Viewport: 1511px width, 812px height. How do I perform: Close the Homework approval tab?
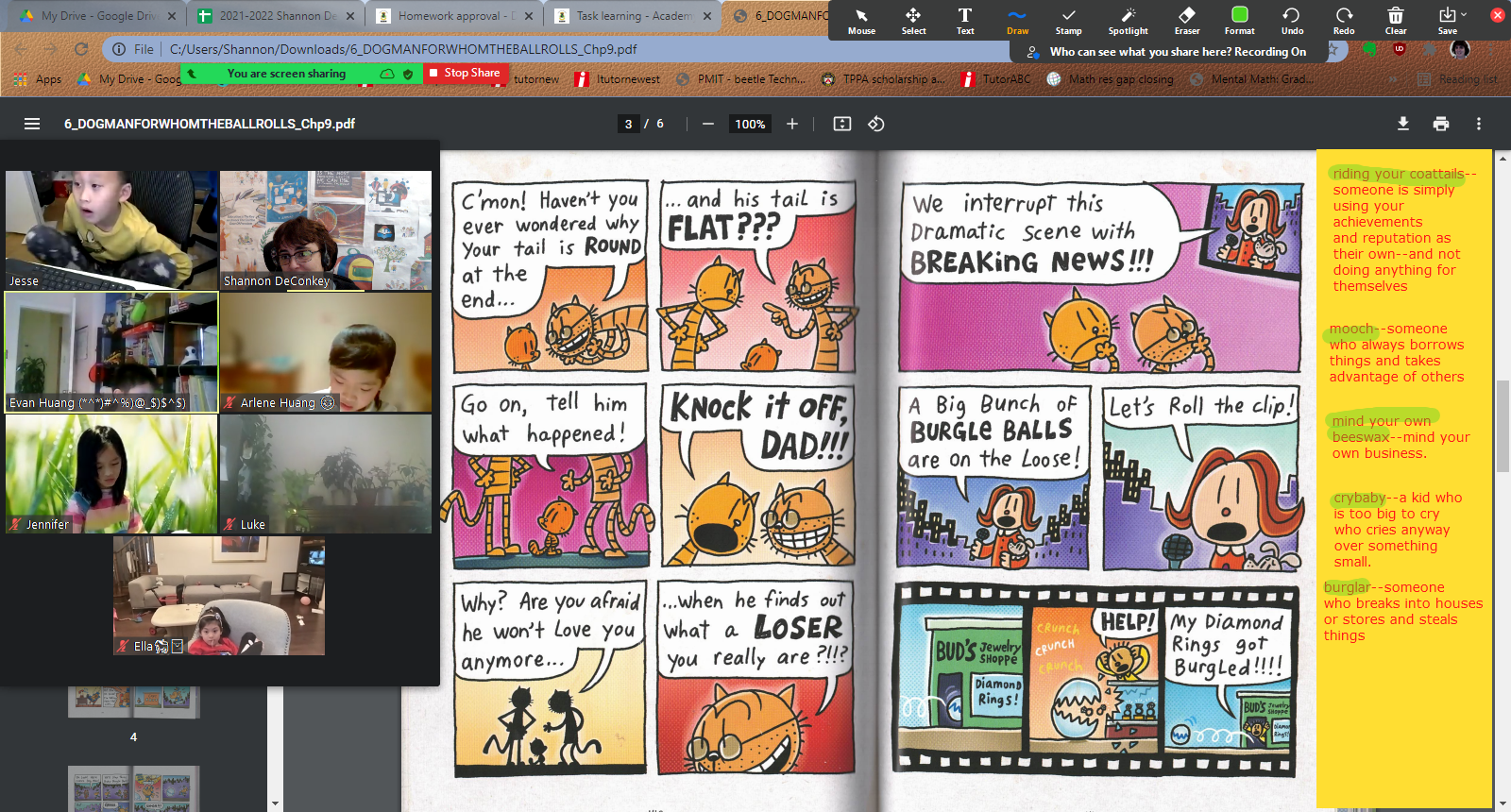[x=528, y=16]
